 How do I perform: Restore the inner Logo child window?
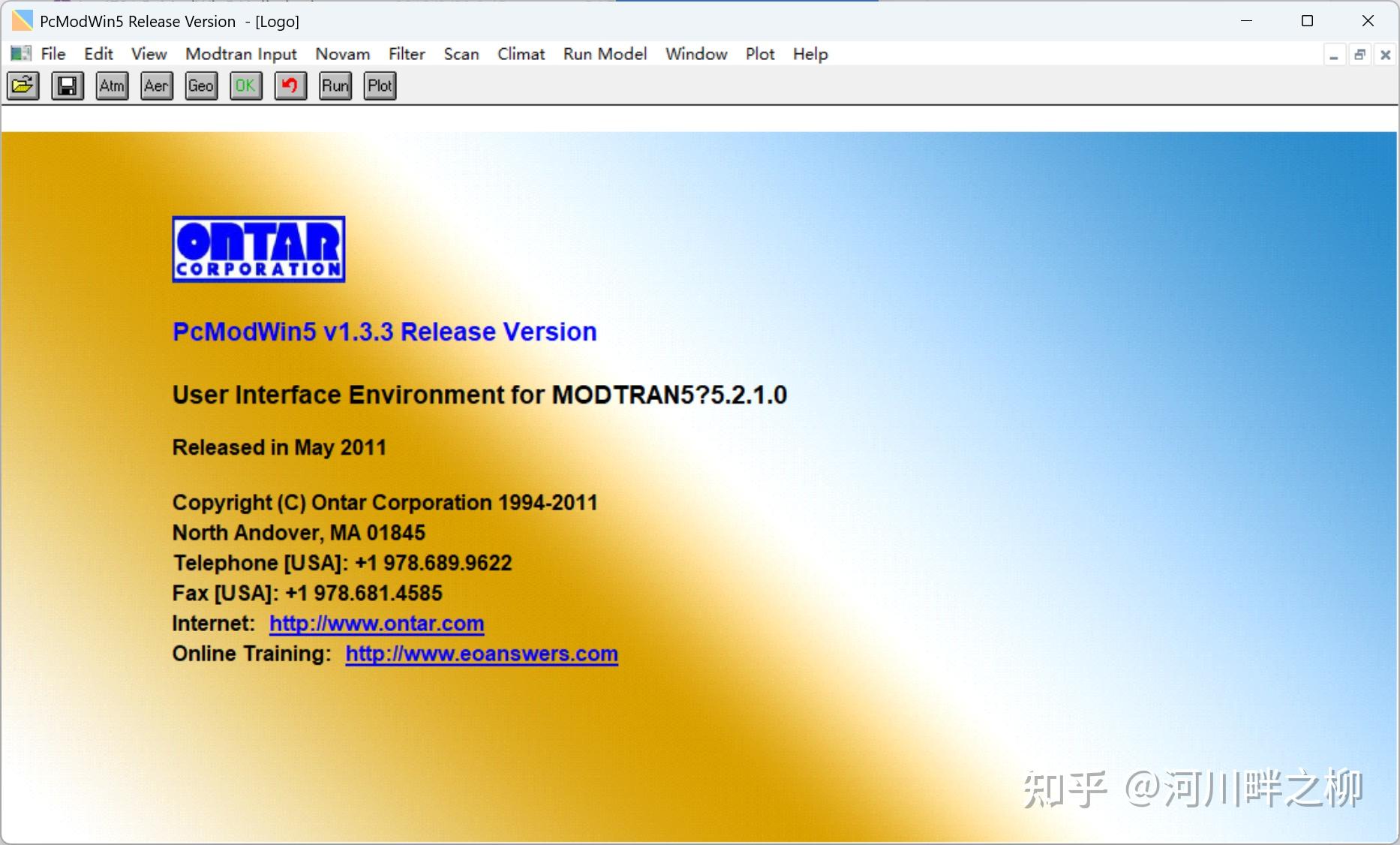[1359, 55]
